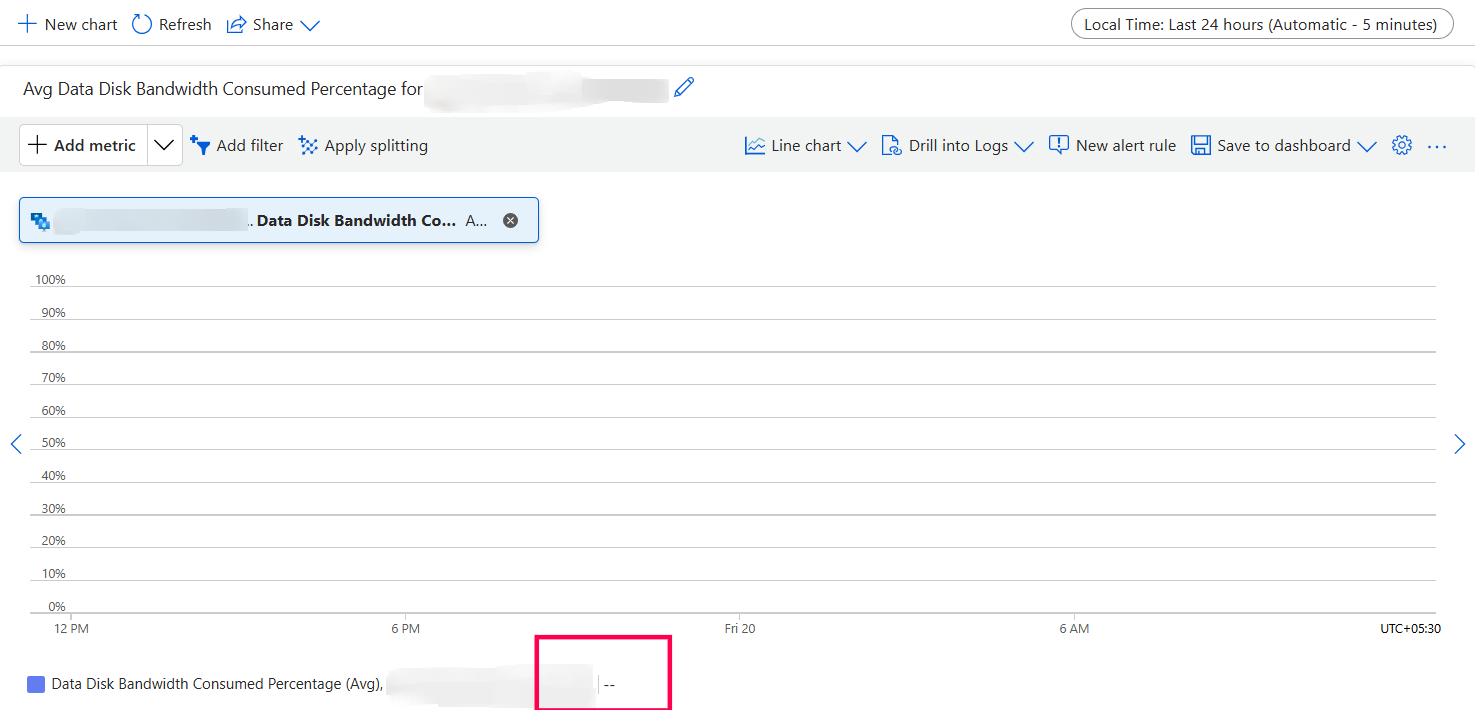The height and width of the screenshot is (710, 1475).
Task: Click Apply splitting
Action: [363, 145]
